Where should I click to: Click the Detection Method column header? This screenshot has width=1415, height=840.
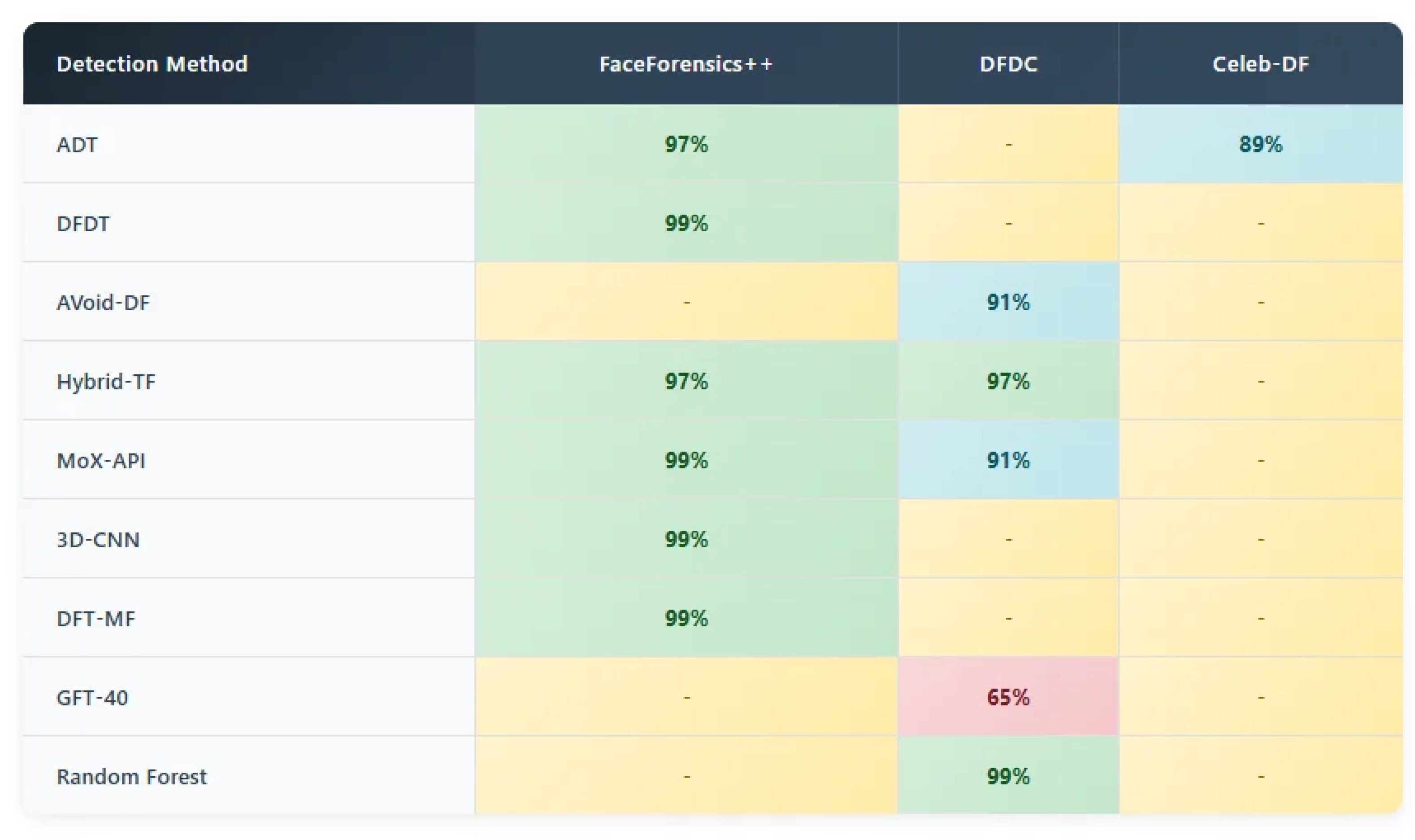pos(152,64)
